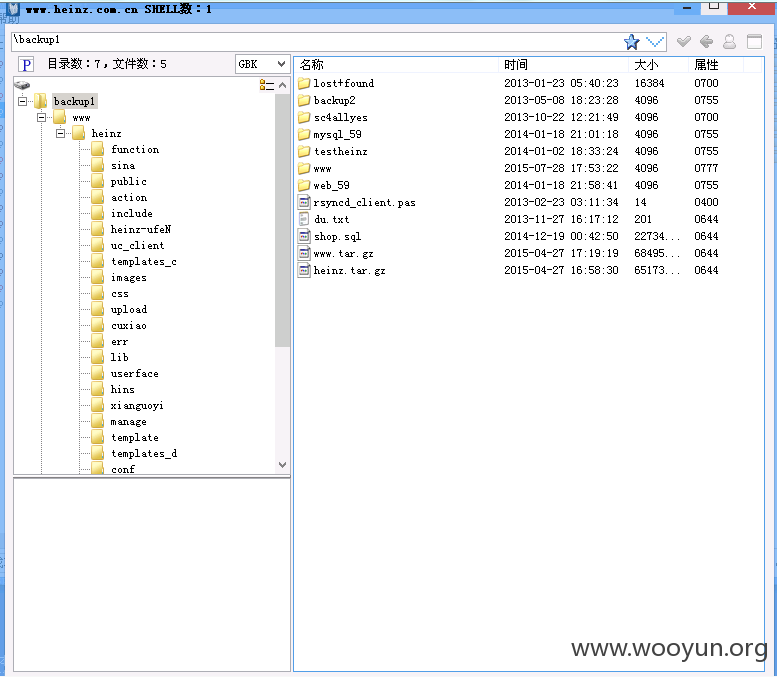Click the size 16384 cell
Image resolution: width=777 pixels, height=677 pixels.
649,83
